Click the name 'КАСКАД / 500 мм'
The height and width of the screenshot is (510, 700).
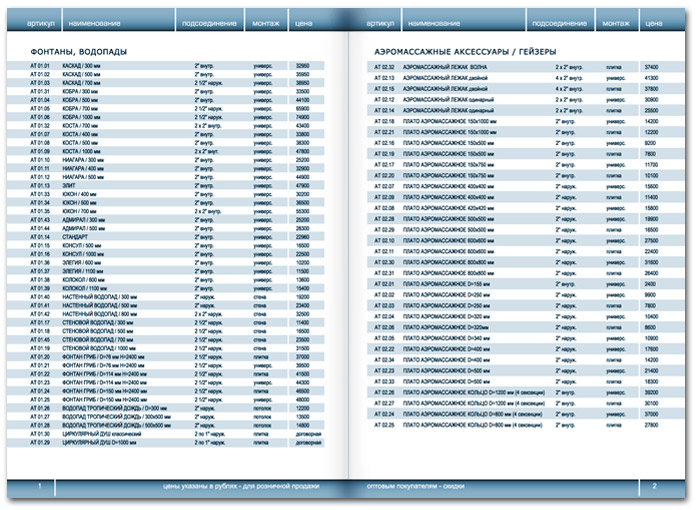coord(81,74)
